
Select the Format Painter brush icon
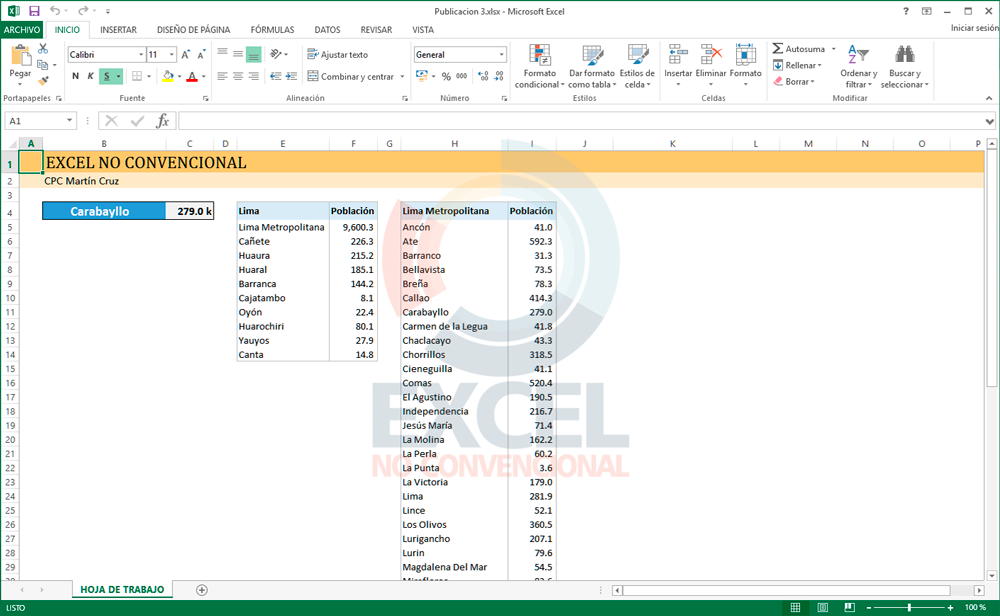pos(43,80)
